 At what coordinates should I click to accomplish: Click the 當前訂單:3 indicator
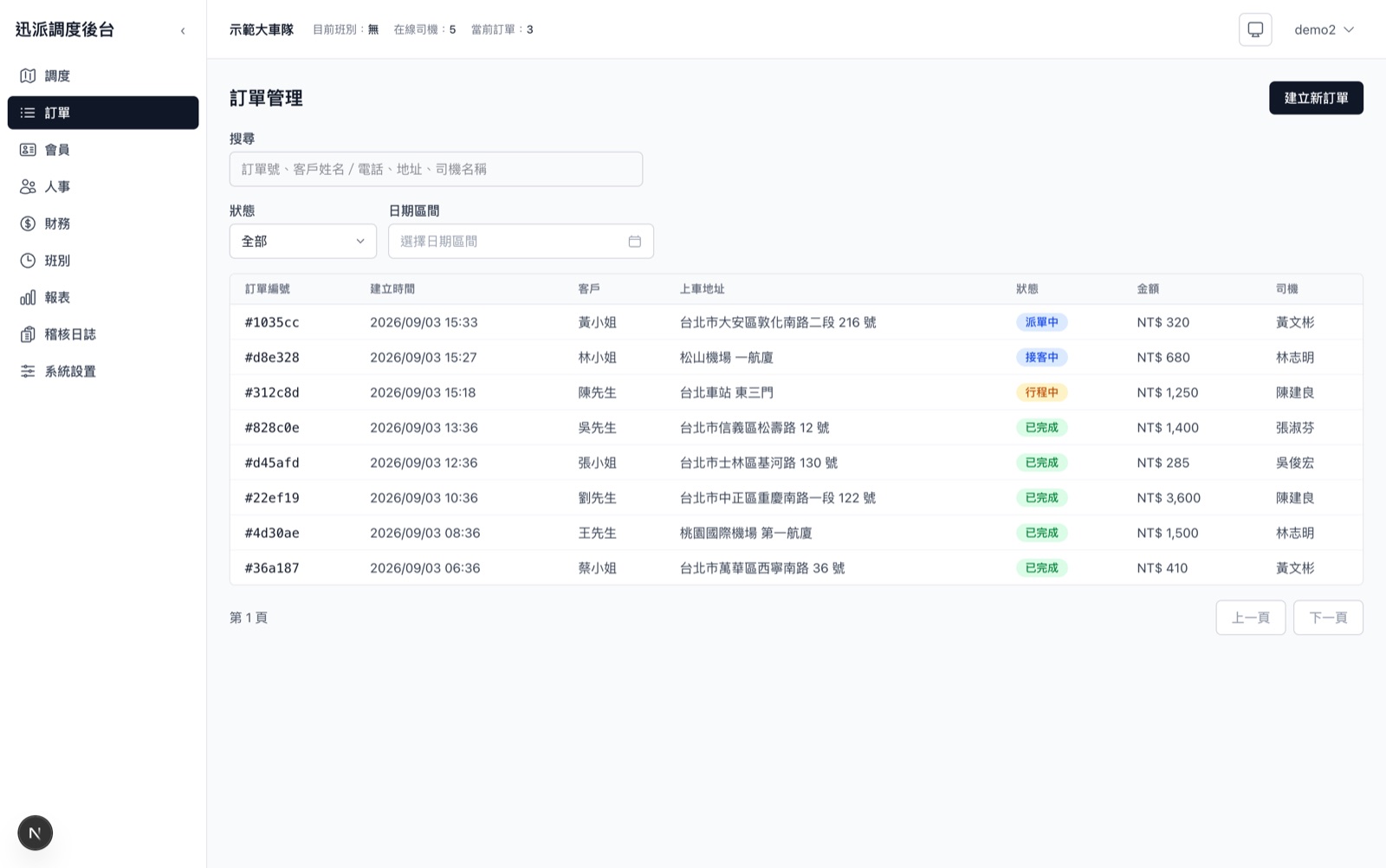pyautogui.click(x=502, y=29)
